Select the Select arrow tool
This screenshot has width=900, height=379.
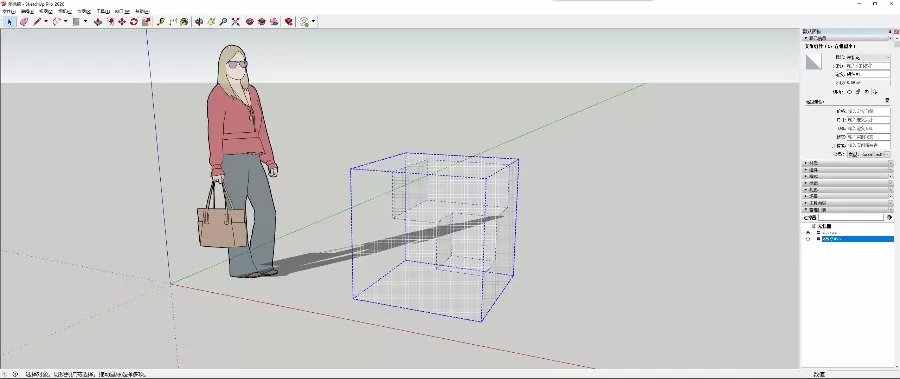click(x=9, y=22)
